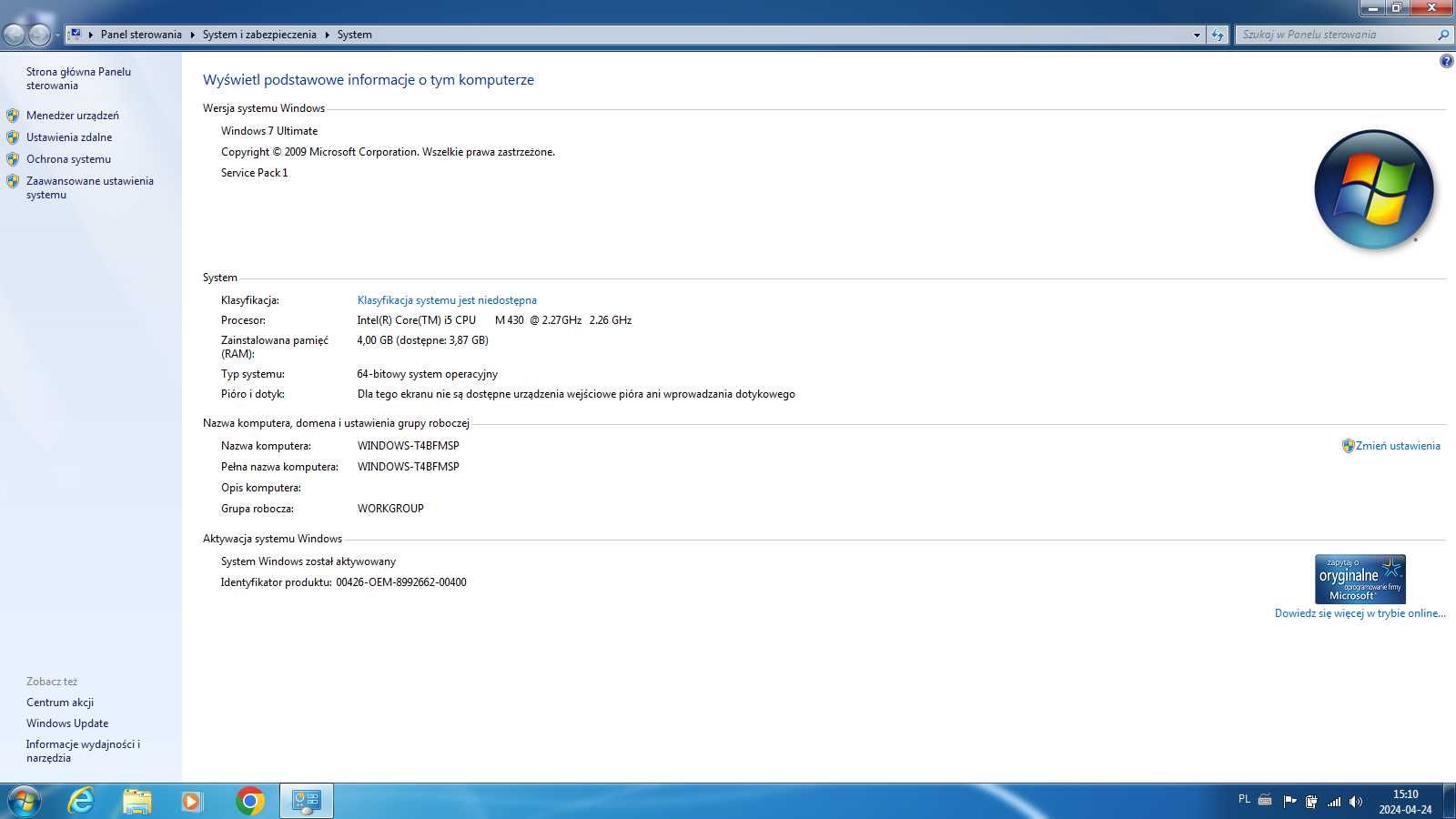This screenshot has width=1456, height=819.
Task: Click the Szukaj w Panelu sterowania search box
Action: (1336, 35)
